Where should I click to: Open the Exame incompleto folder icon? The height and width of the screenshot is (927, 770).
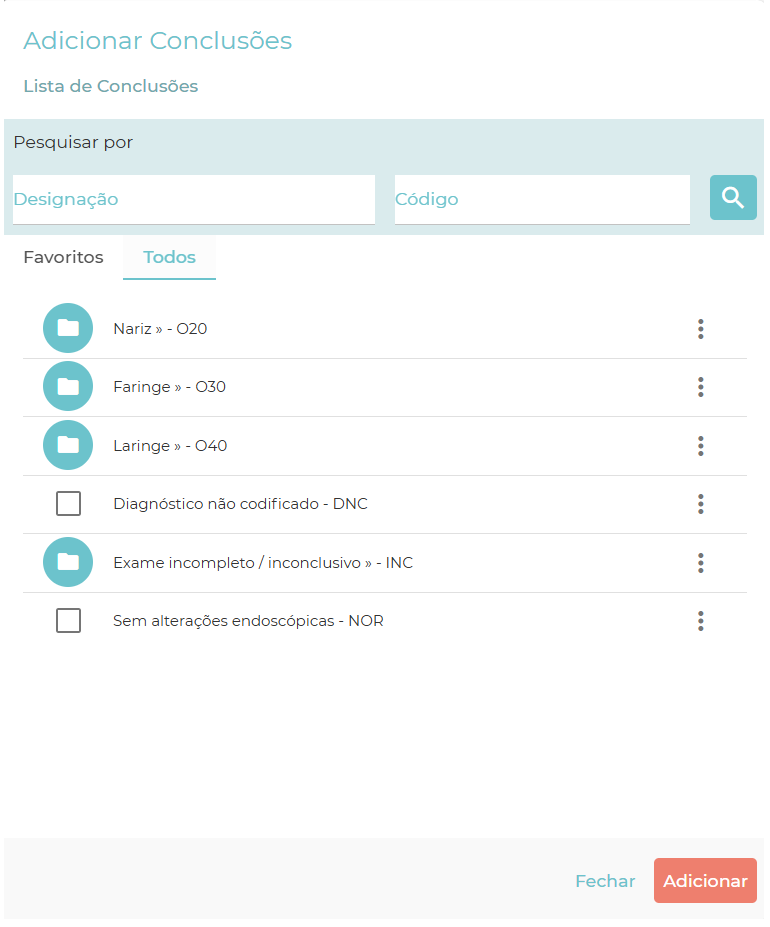(x=68, y=562)
